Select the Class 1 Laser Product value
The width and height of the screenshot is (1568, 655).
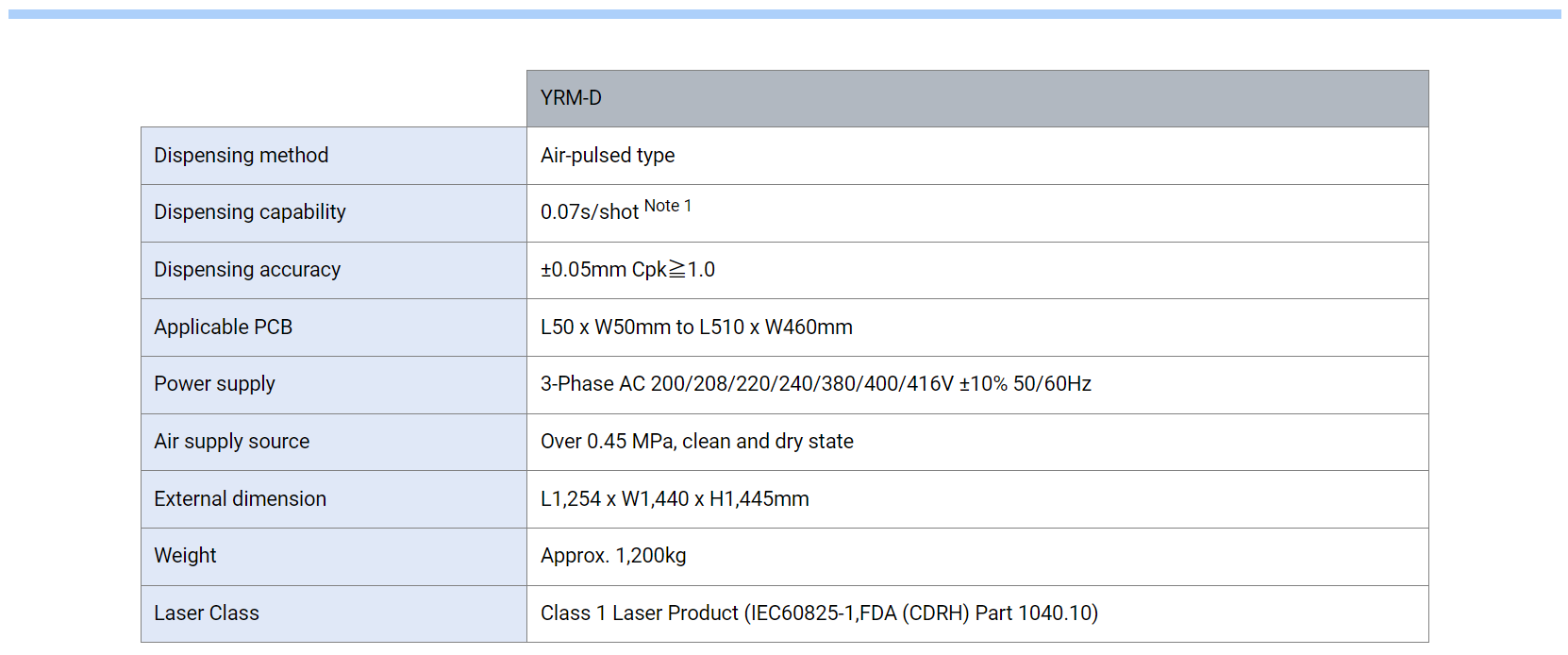click(820, 613)
